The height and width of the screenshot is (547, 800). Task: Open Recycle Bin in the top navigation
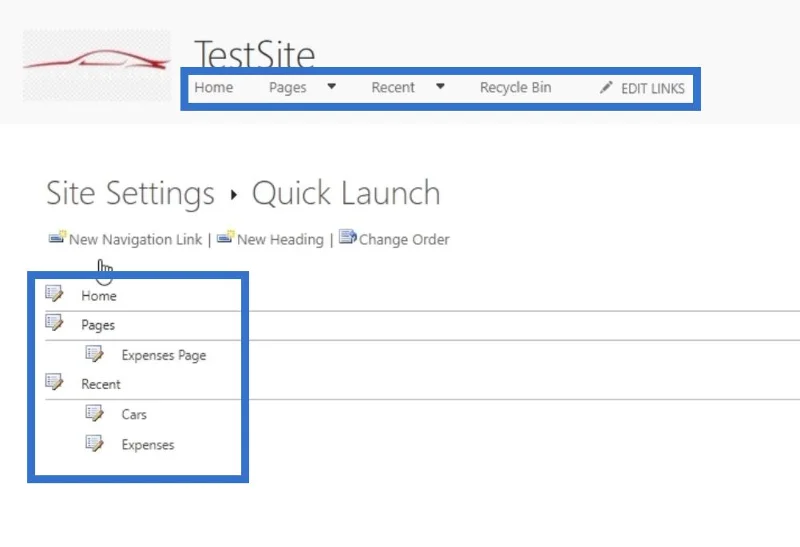coord(515,88)
